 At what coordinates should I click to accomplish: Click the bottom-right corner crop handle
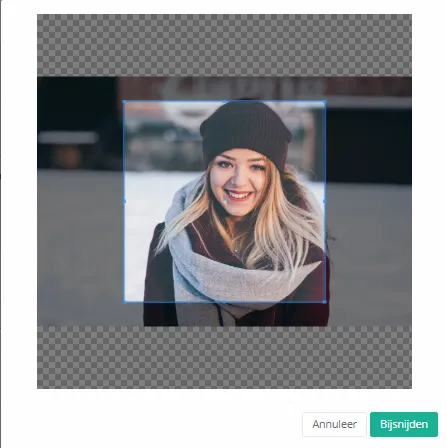(x=324, y=302)
